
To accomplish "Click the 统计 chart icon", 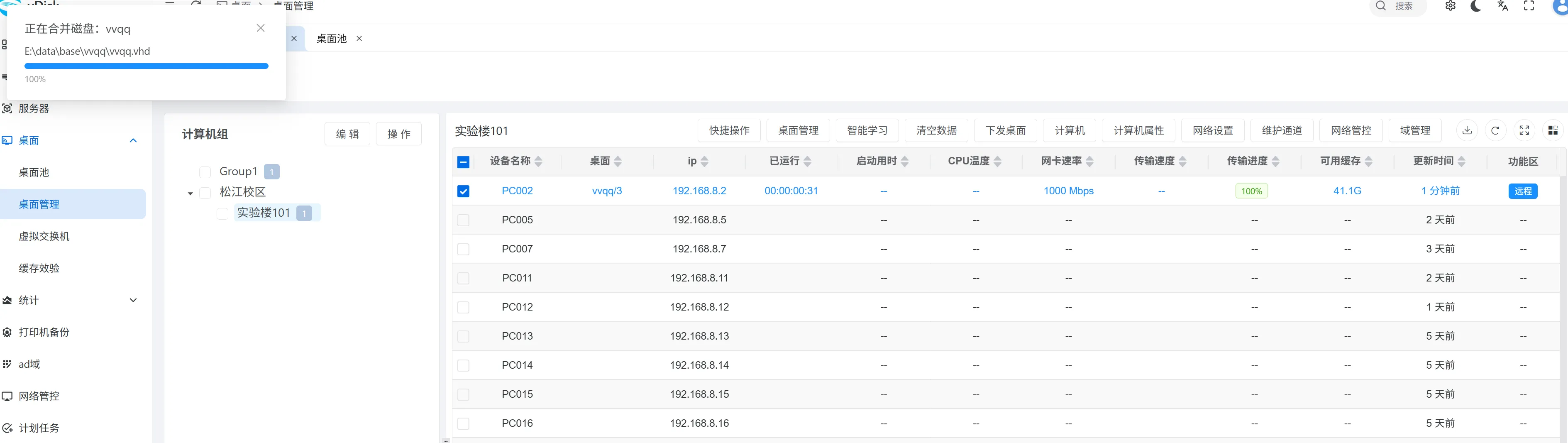I will 7,300.
